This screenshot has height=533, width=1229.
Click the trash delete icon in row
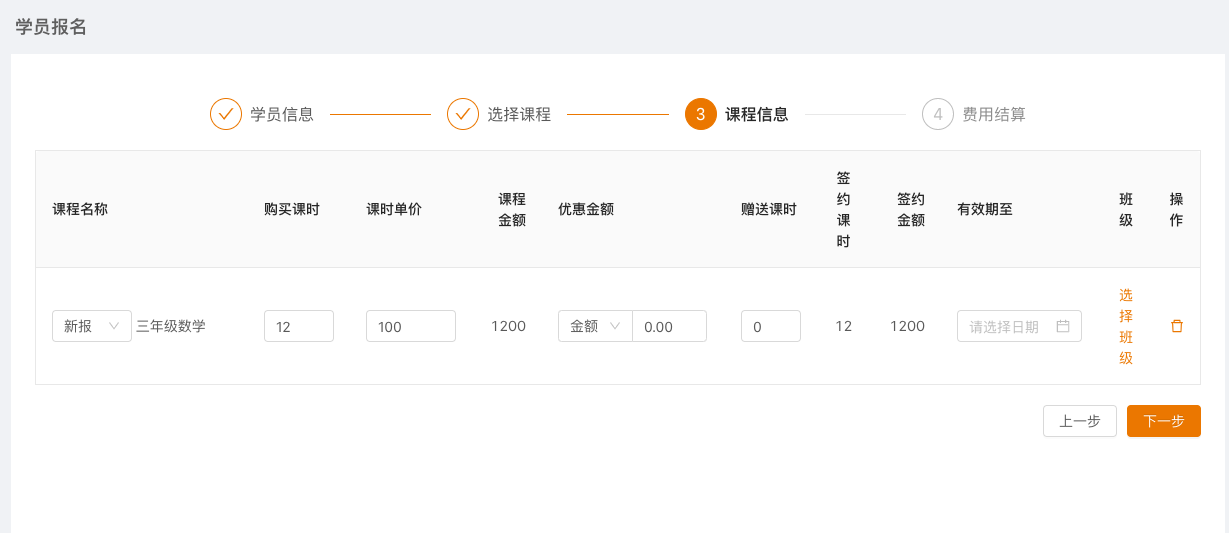point(1176,326)
